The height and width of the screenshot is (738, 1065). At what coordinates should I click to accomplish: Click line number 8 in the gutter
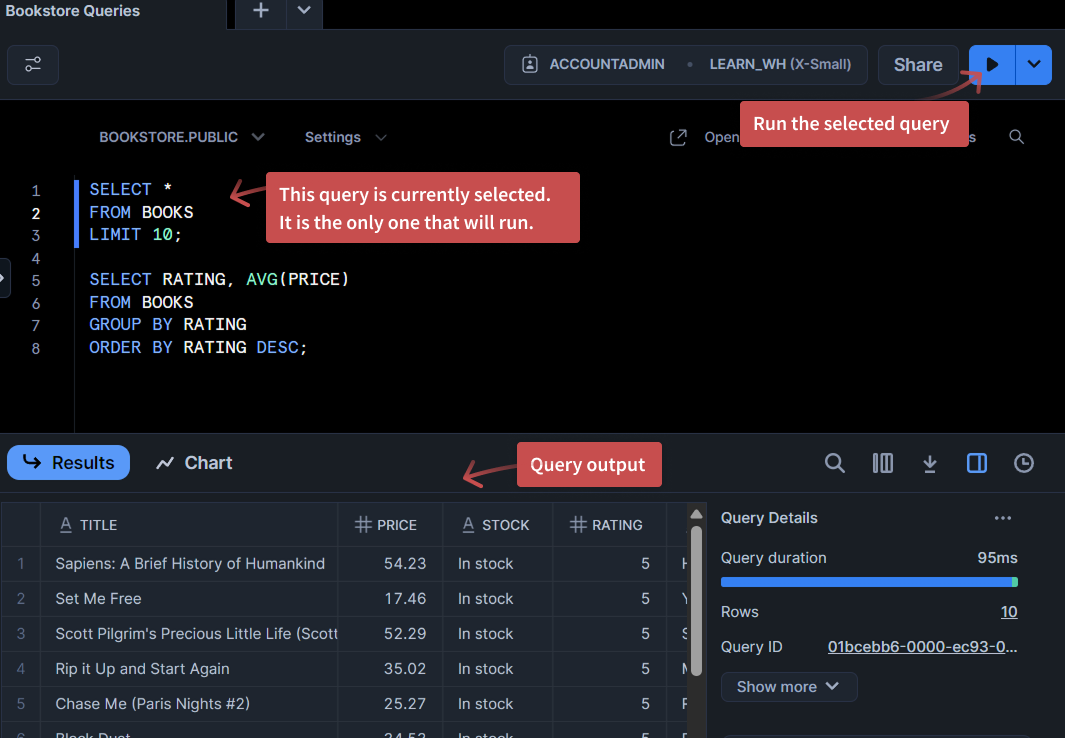(x=35, y=349)
